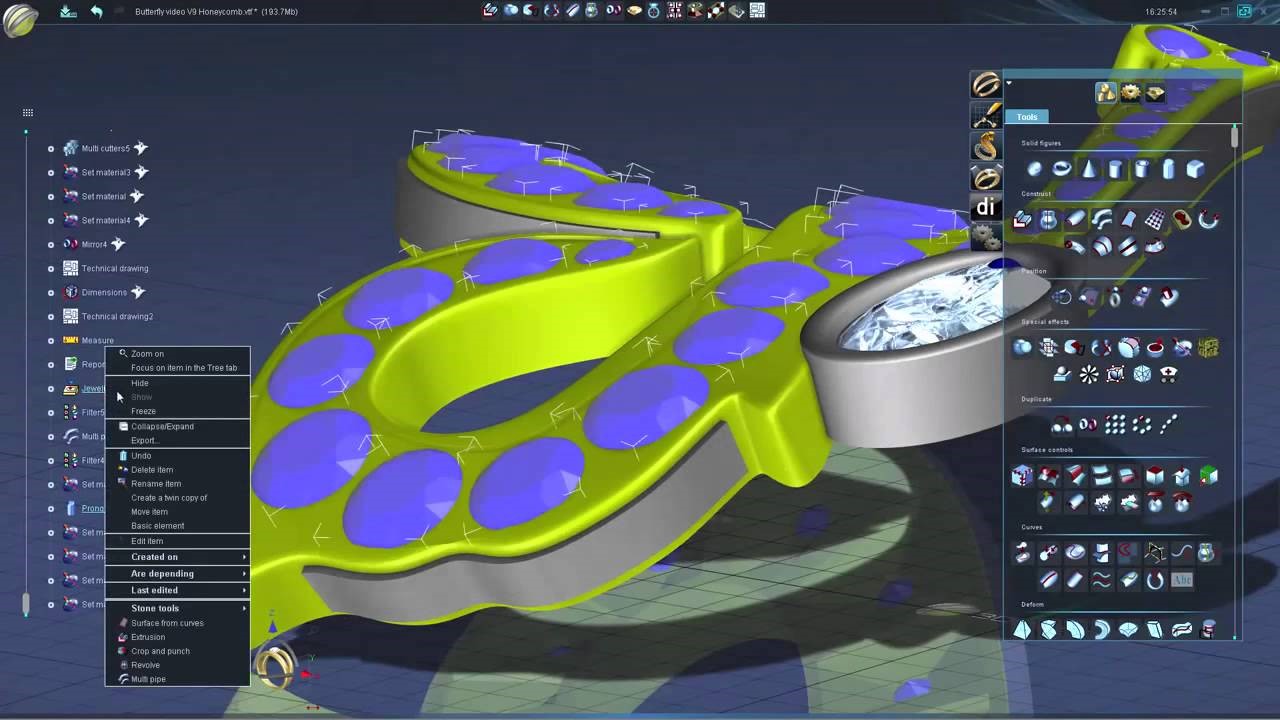Select the Sphere tool under Solid figures

[x=1034, y=169]
